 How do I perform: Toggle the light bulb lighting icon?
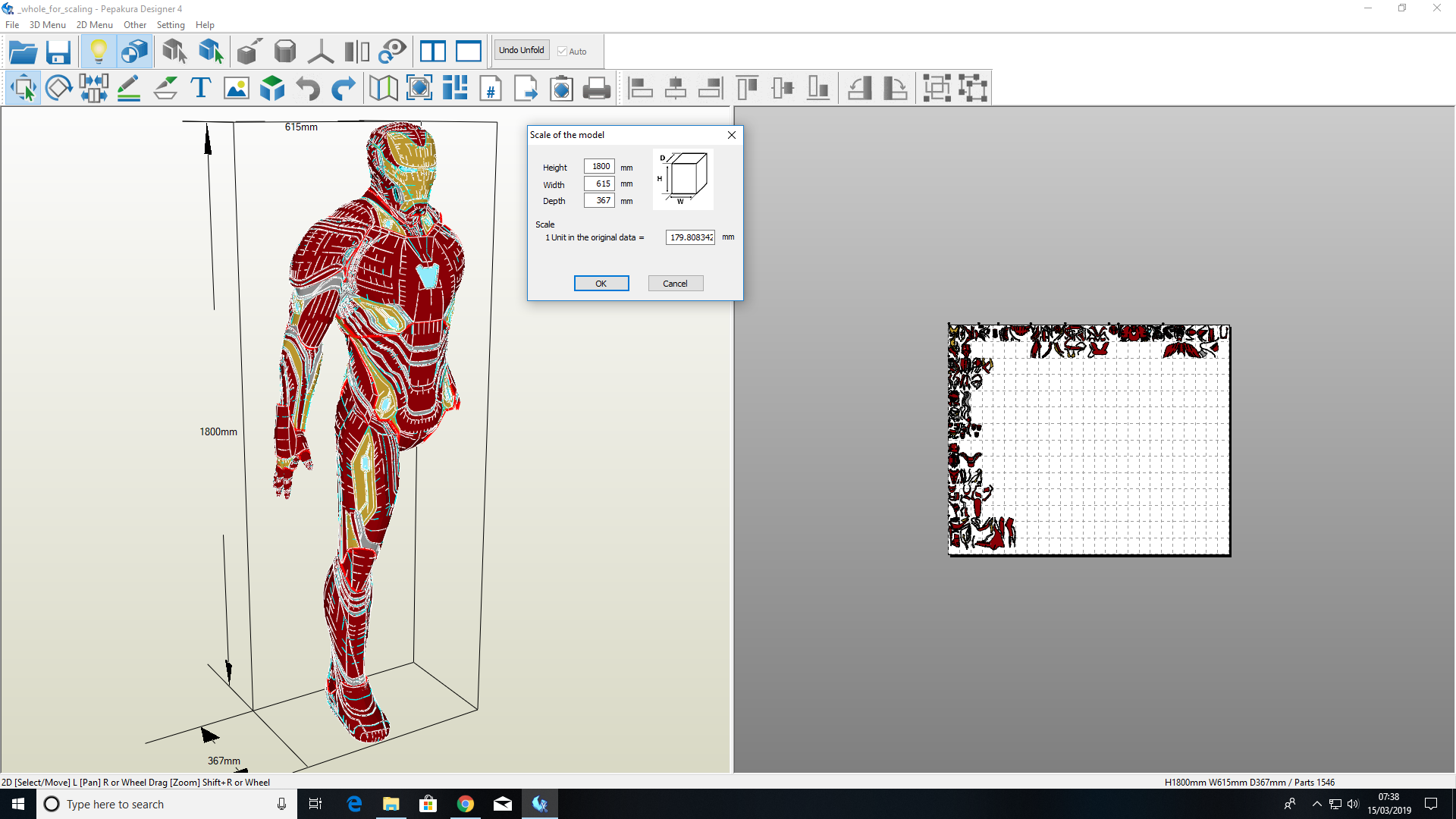pos(98,52)
